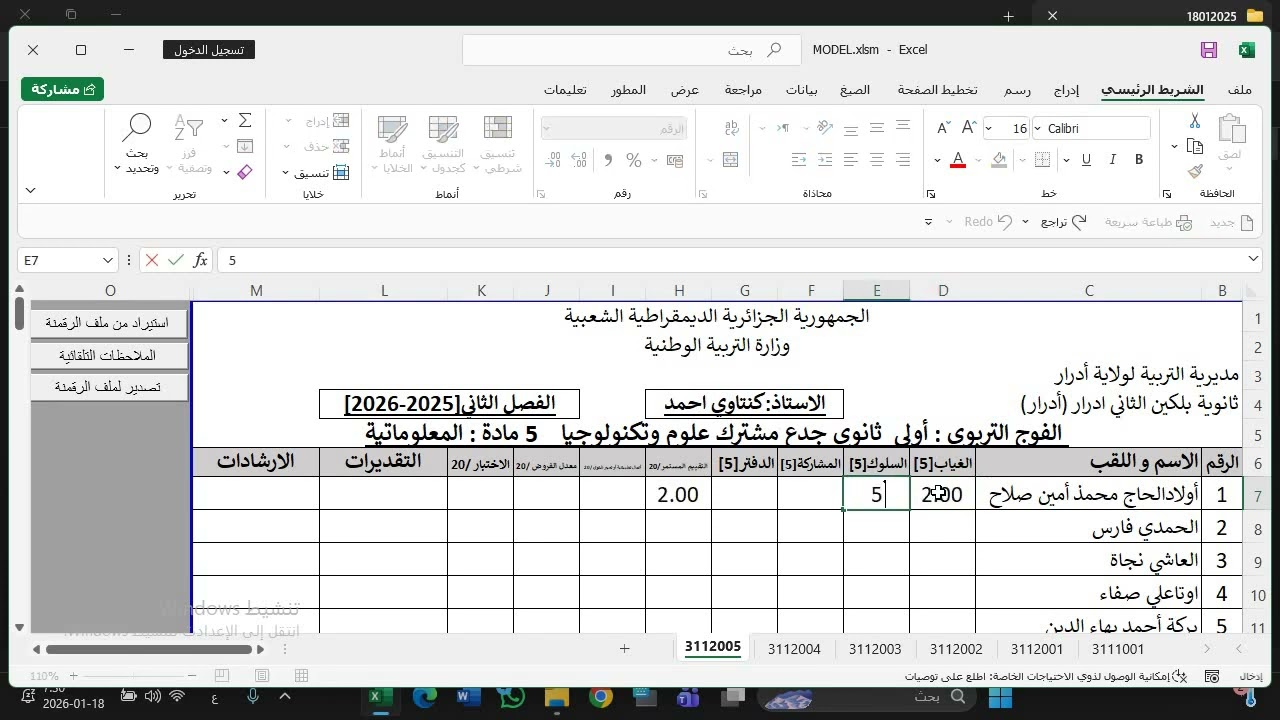Image resolution: width=1280 pixels, height=720 pixels.
Task: Open Find and Select (بحث وتحديد) magnifier
Action: [x=137, y=144]
